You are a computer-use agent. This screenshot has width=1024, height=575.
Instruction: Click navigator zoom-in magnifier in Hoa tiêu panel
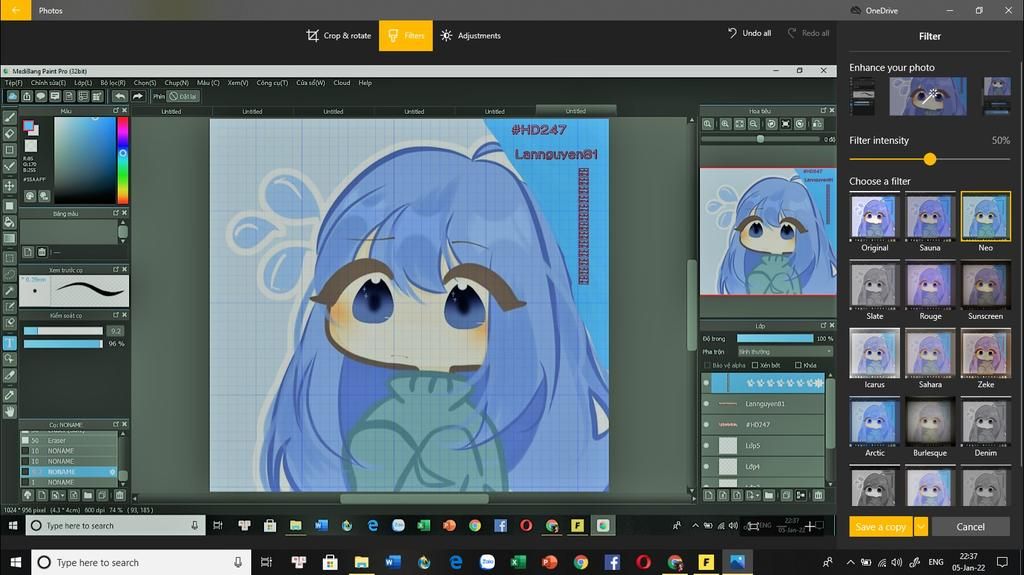tap(725, 124)
